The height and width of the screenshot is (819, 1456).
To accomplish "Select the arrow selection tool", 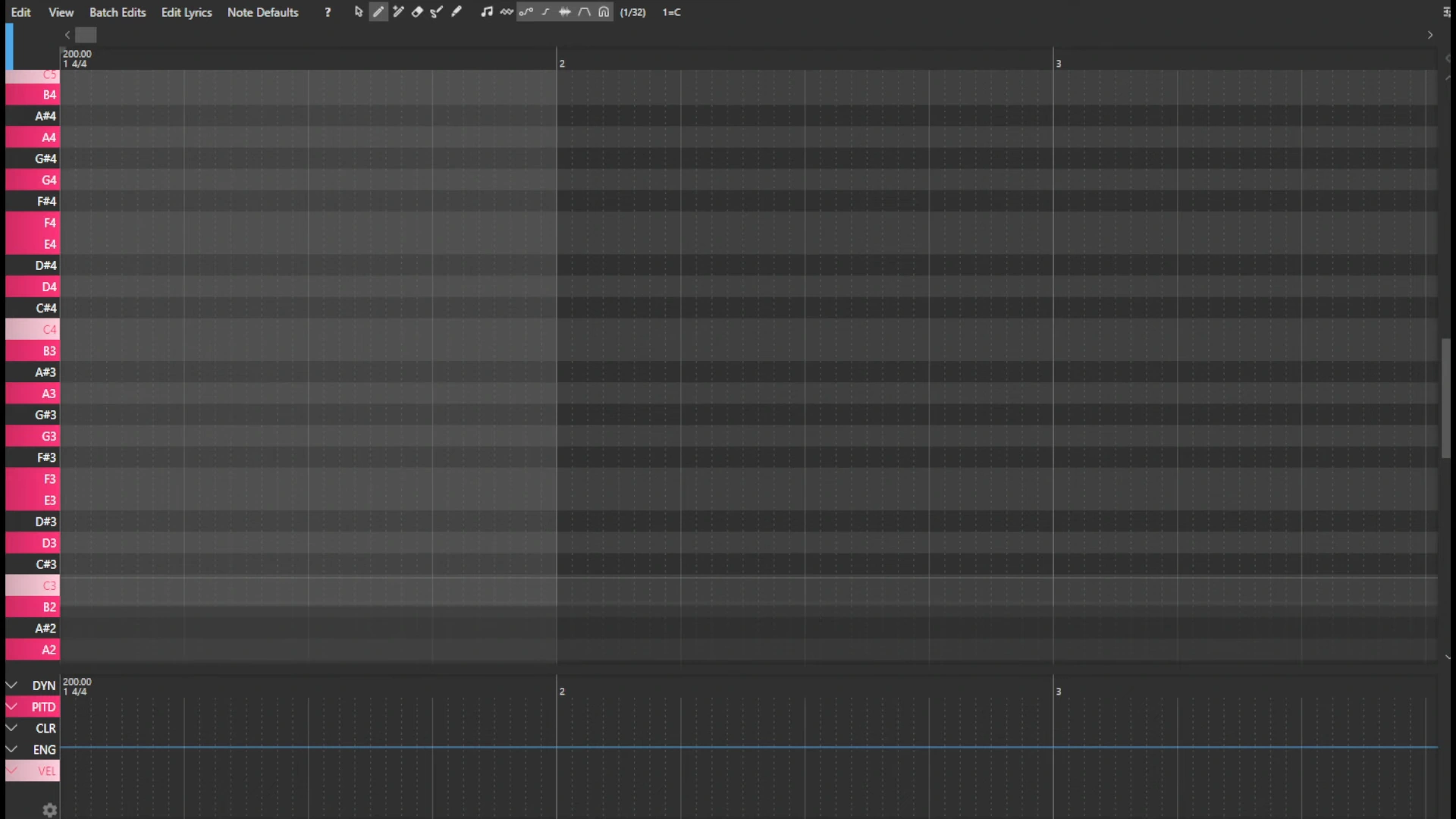I will (x=359, y=12).
